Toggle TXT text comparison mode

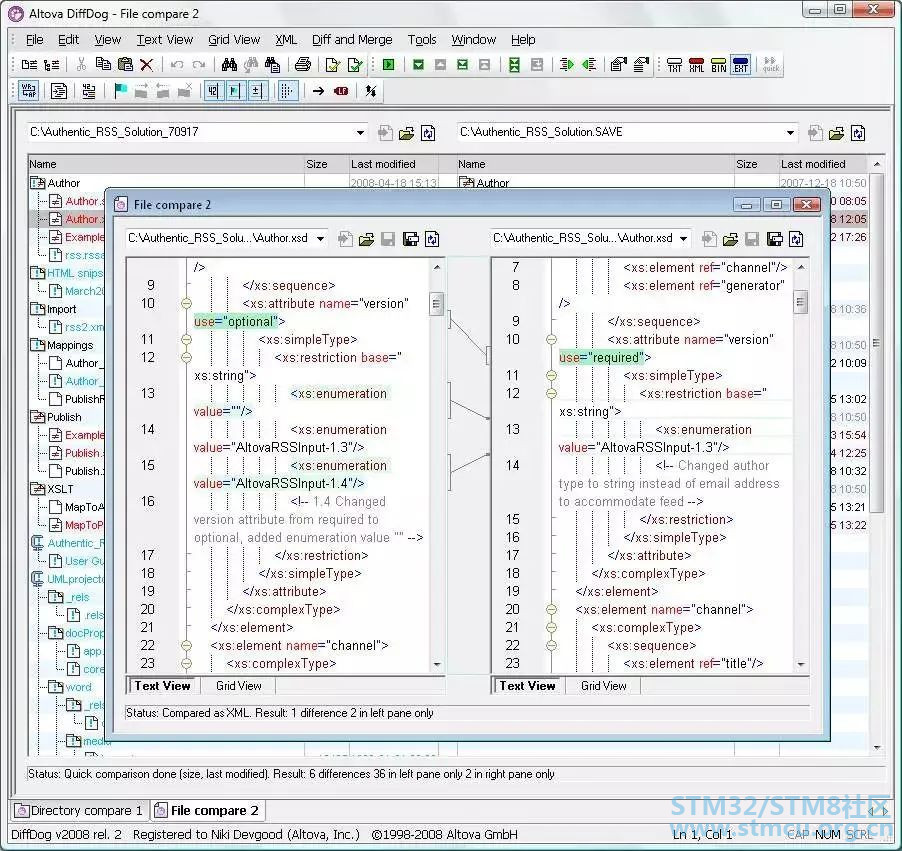[x=674, y=65]
